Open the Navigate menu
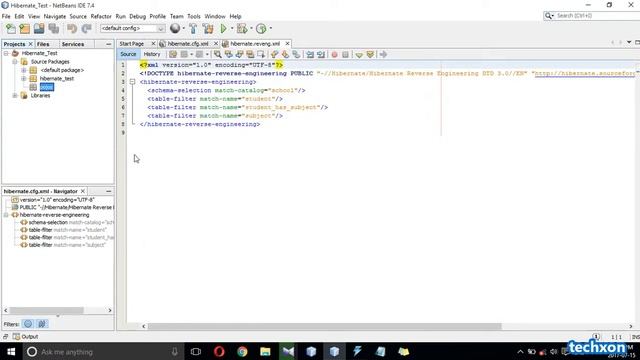Viewport: 640px width, 360px height. (x=55, y=16)
